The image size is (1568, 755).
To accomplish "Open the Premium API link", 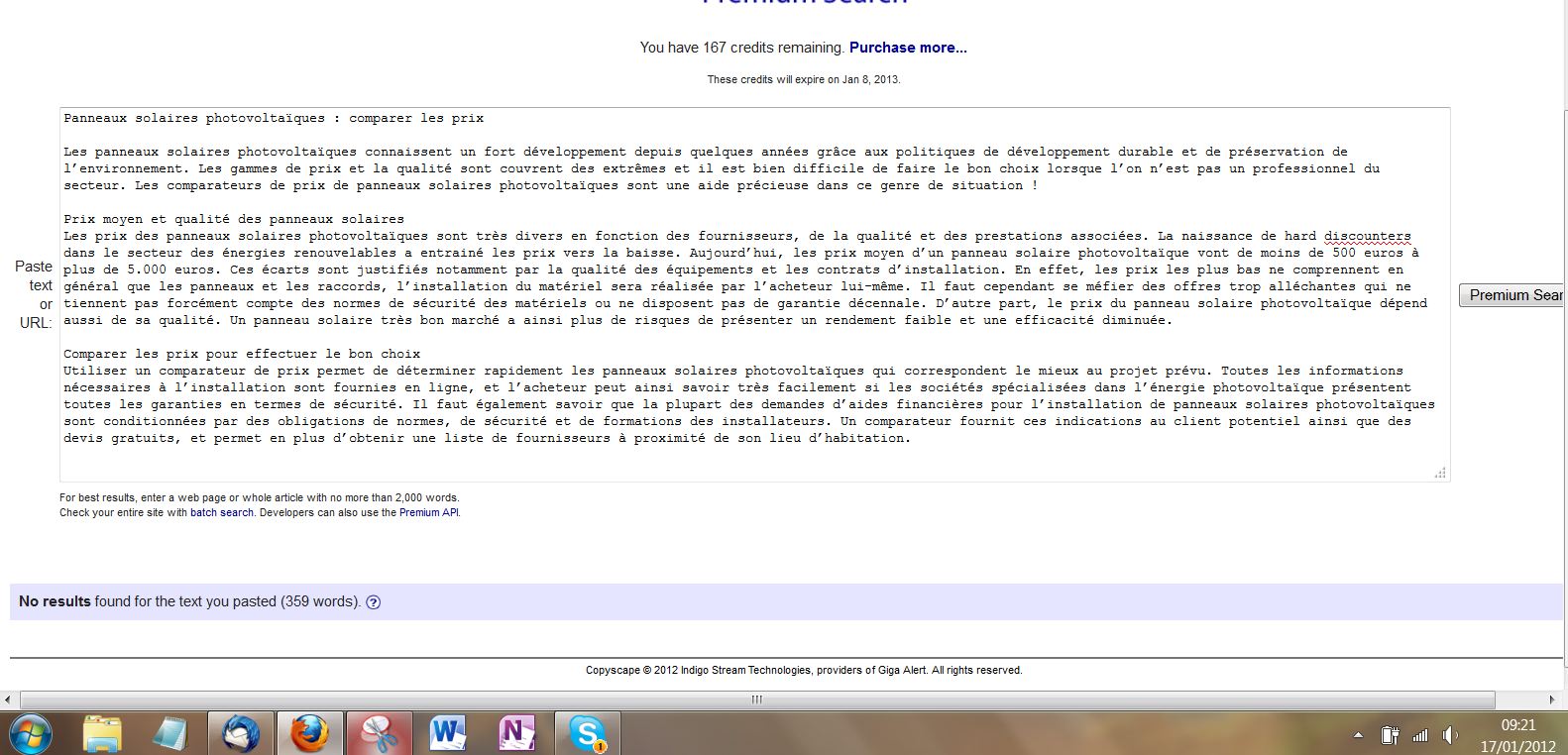I will pos(428,513).
